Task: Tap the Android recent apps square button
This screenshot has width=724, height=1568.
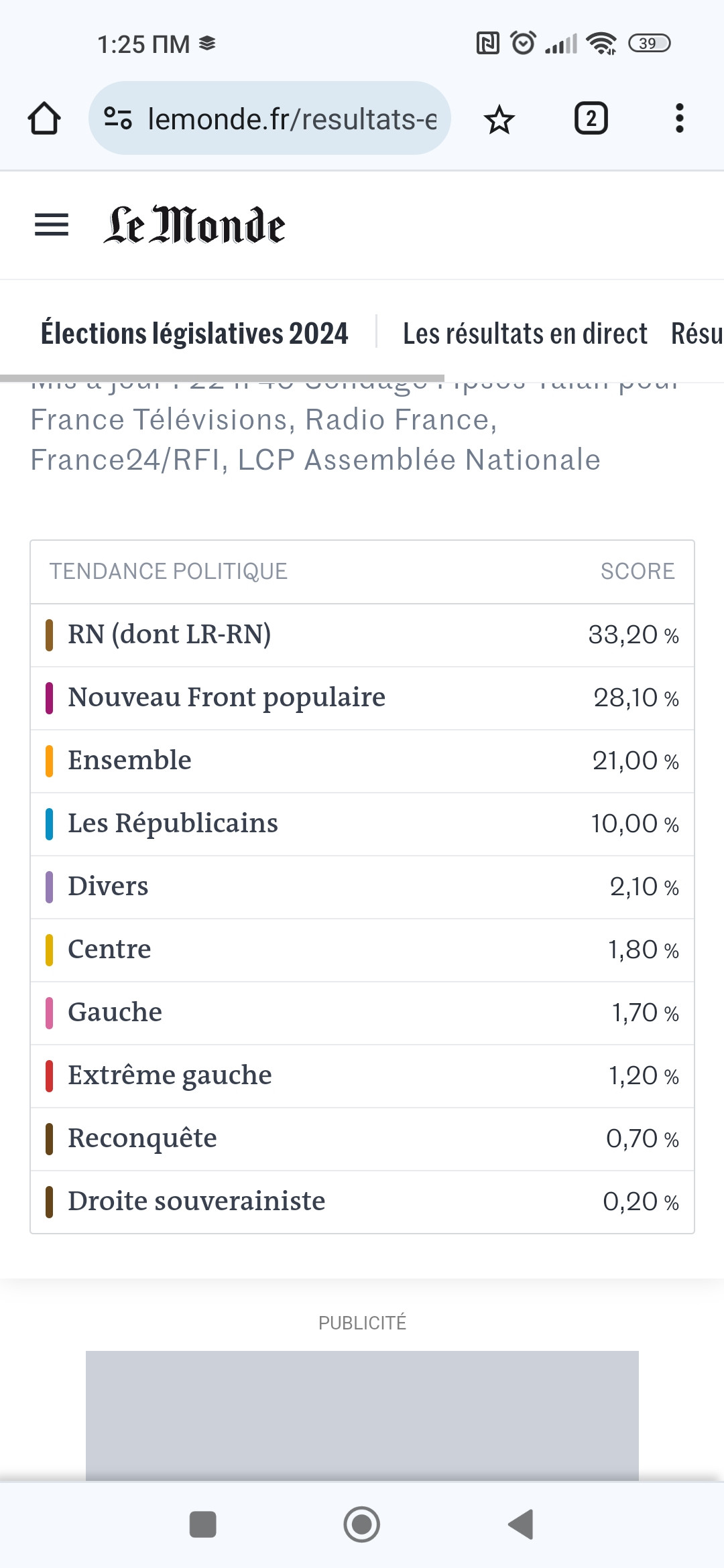Action: pos(203,1524)
